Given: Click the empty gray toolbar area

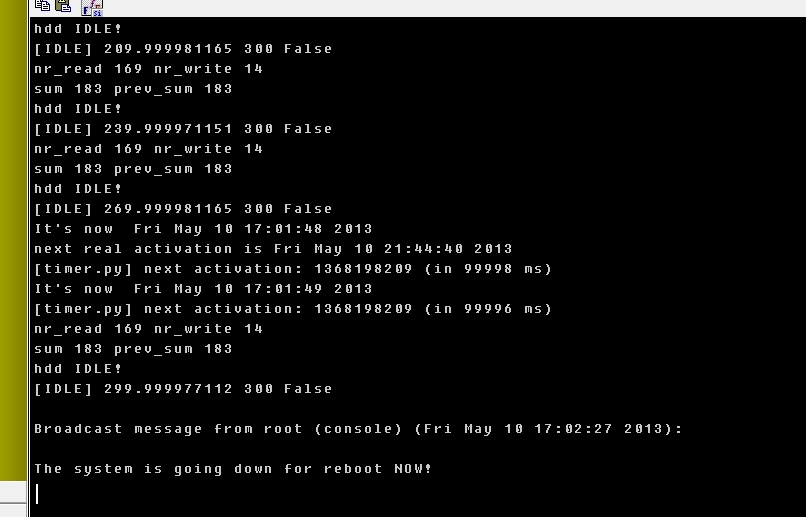Looking at the screenshot, I should coord(452,7).
